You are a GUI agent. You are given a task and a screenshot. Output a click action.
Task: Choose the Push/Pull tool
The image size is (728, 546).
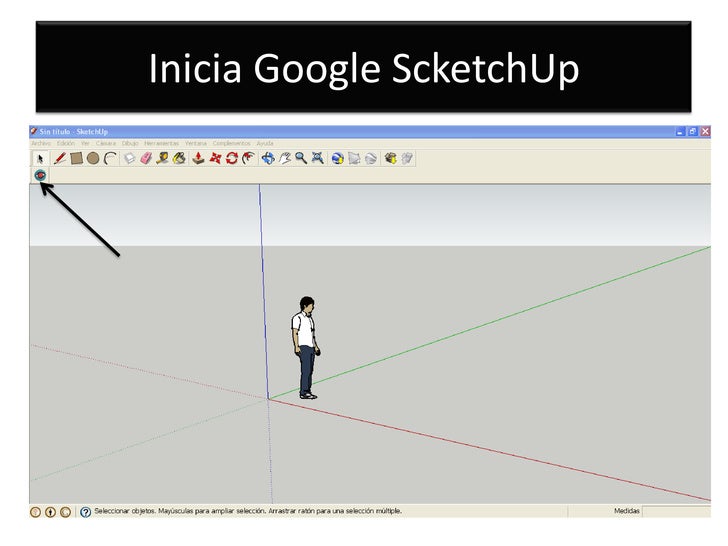tap(198, 159)
